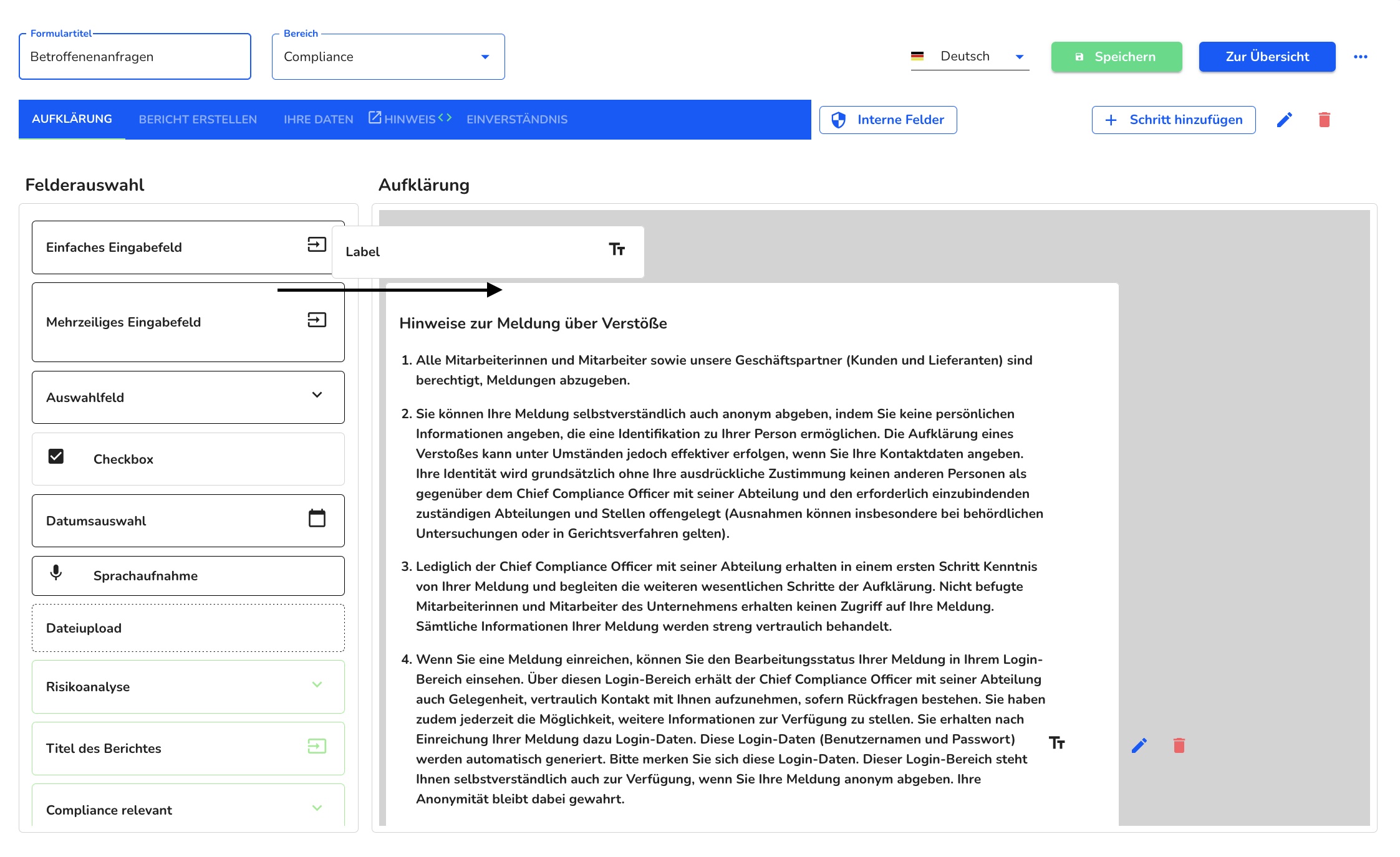Open Interne Felder
Image resolution: width=1400 pixels, height=857 pixels.
pyautogui.click(x=888, y=120)
